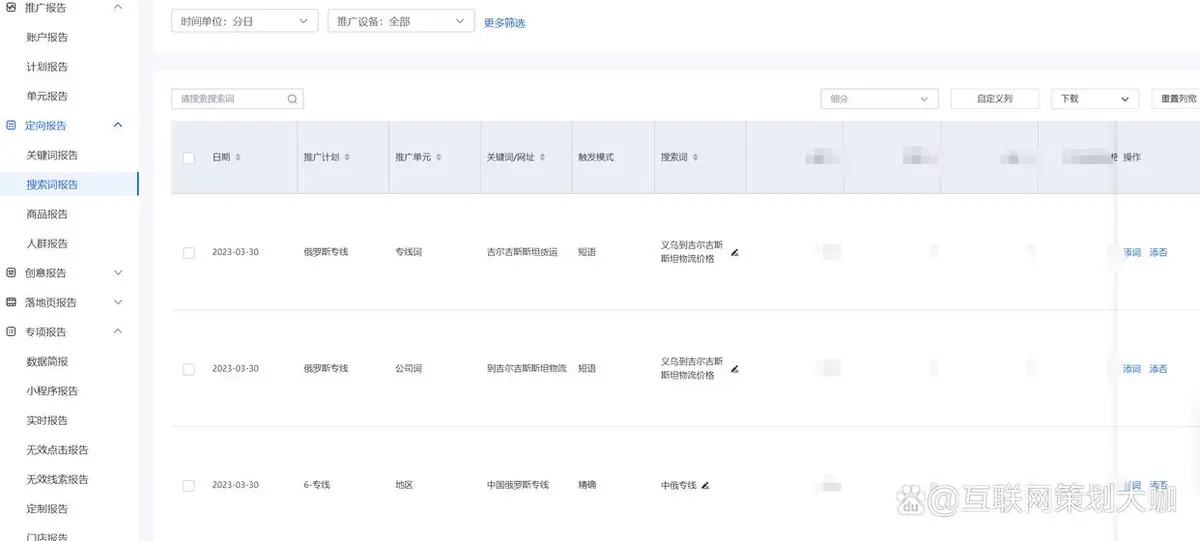Sort by 搜索词 column arrows icon
This screenshot has width=1200, height=541.
click(695, 158)
